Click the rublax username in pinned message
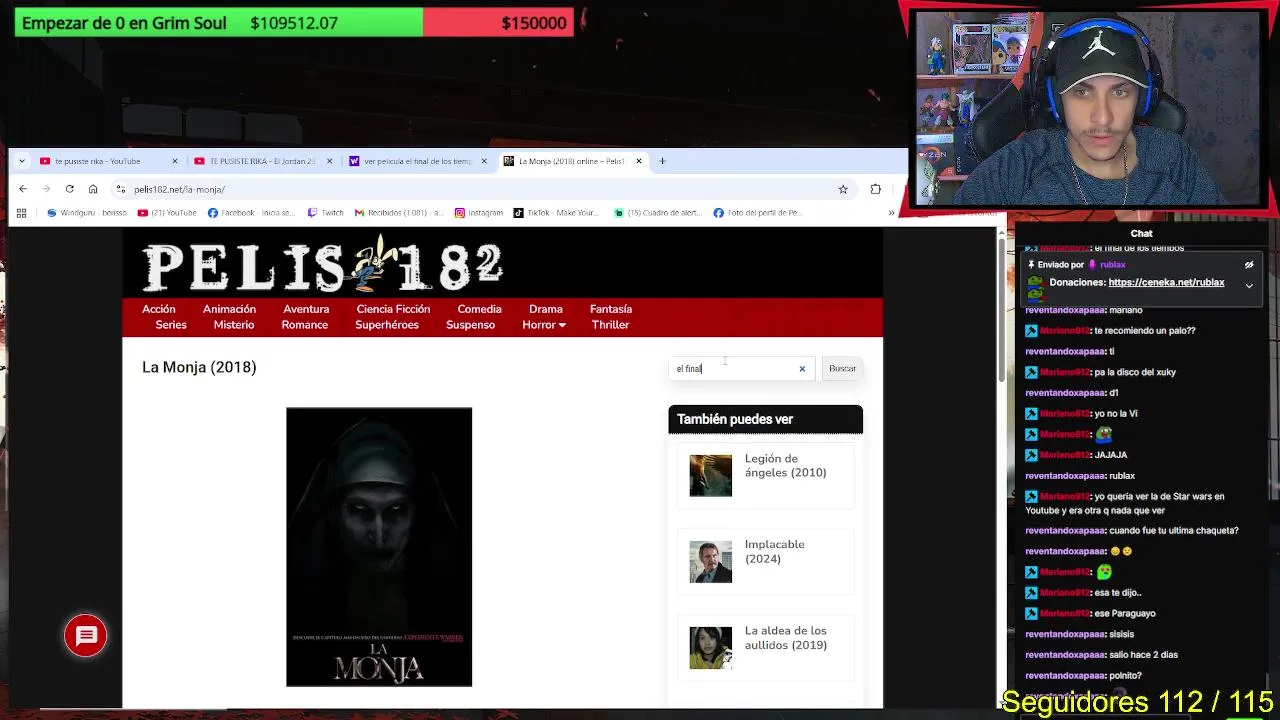Image resolution: width=1280 pixels, height=720 pixels. 1113,265
